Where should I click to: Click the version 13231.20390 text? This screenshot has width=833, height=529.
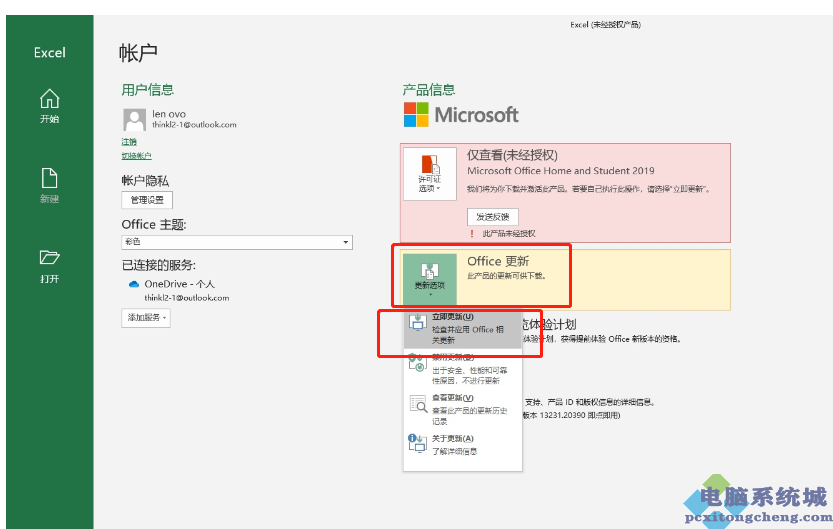coord(571,415)
